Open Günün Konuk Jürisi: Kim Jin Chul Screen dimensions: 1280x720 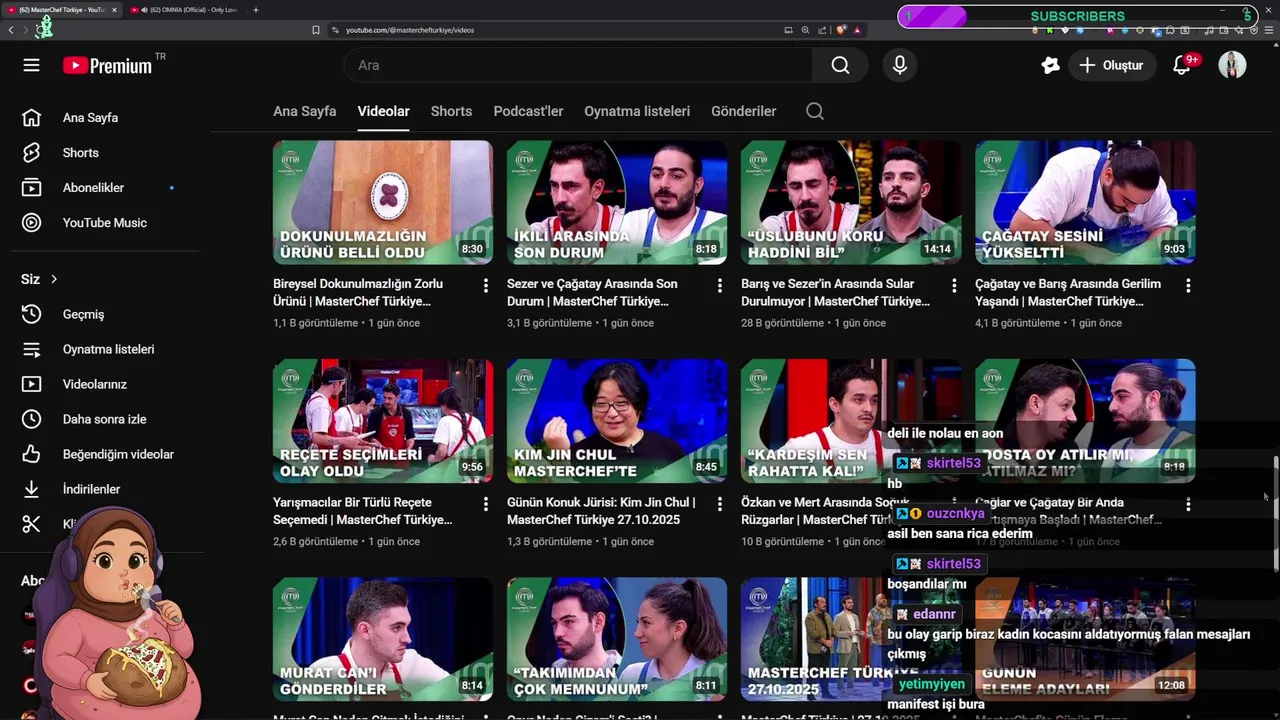(601, 510)
